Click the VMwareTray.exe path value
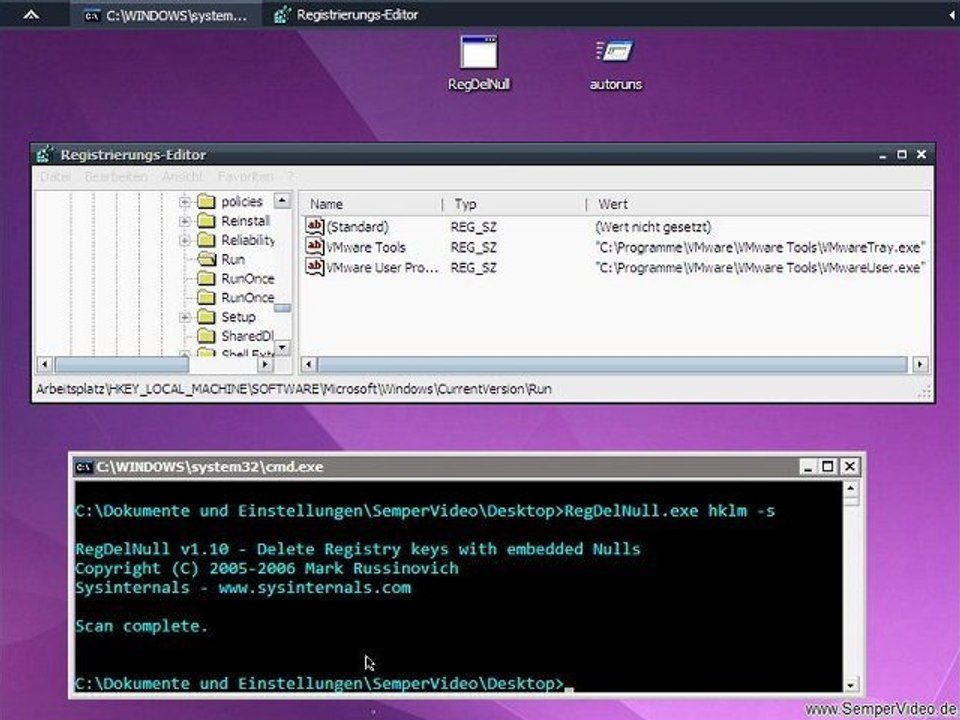Image resolution: width=960 pixels, height=720 pixels. pyautogui.click(x=760, y=247)
